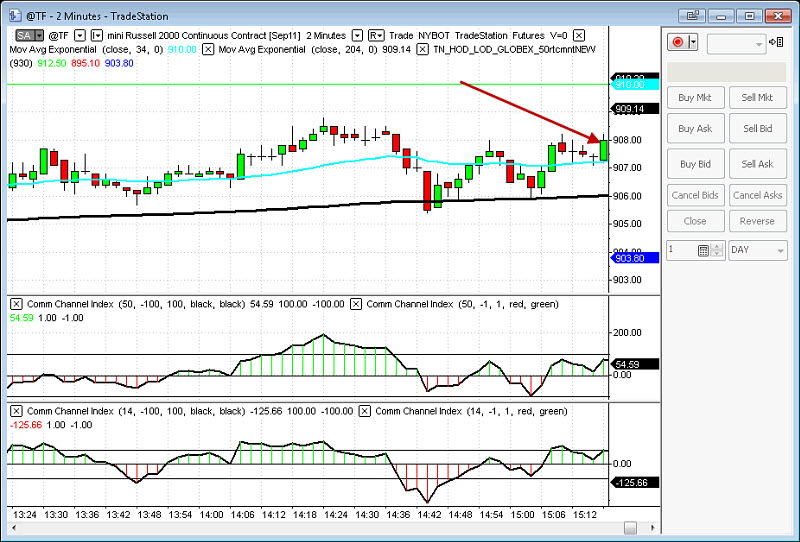The width and height of the screenshot is (800, 542).
Task: Click the cyan 910.00 price axis tag
Action: click(x=634, y=85)
